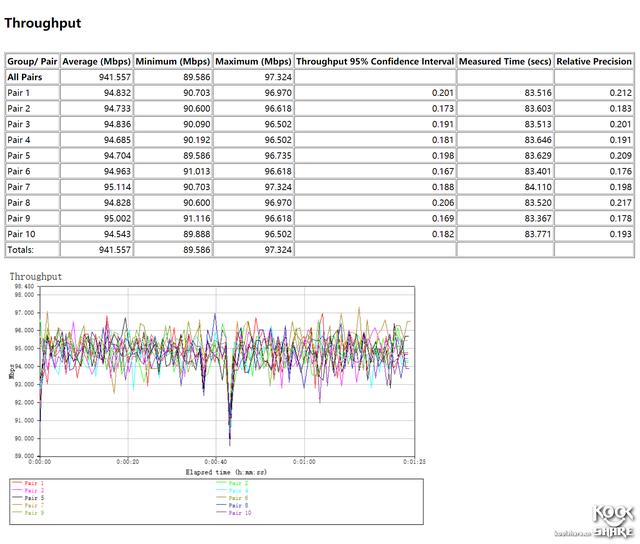Click Pair 5 average value 94.704
This screenshot has height=544, width=640.
point(112,155)
